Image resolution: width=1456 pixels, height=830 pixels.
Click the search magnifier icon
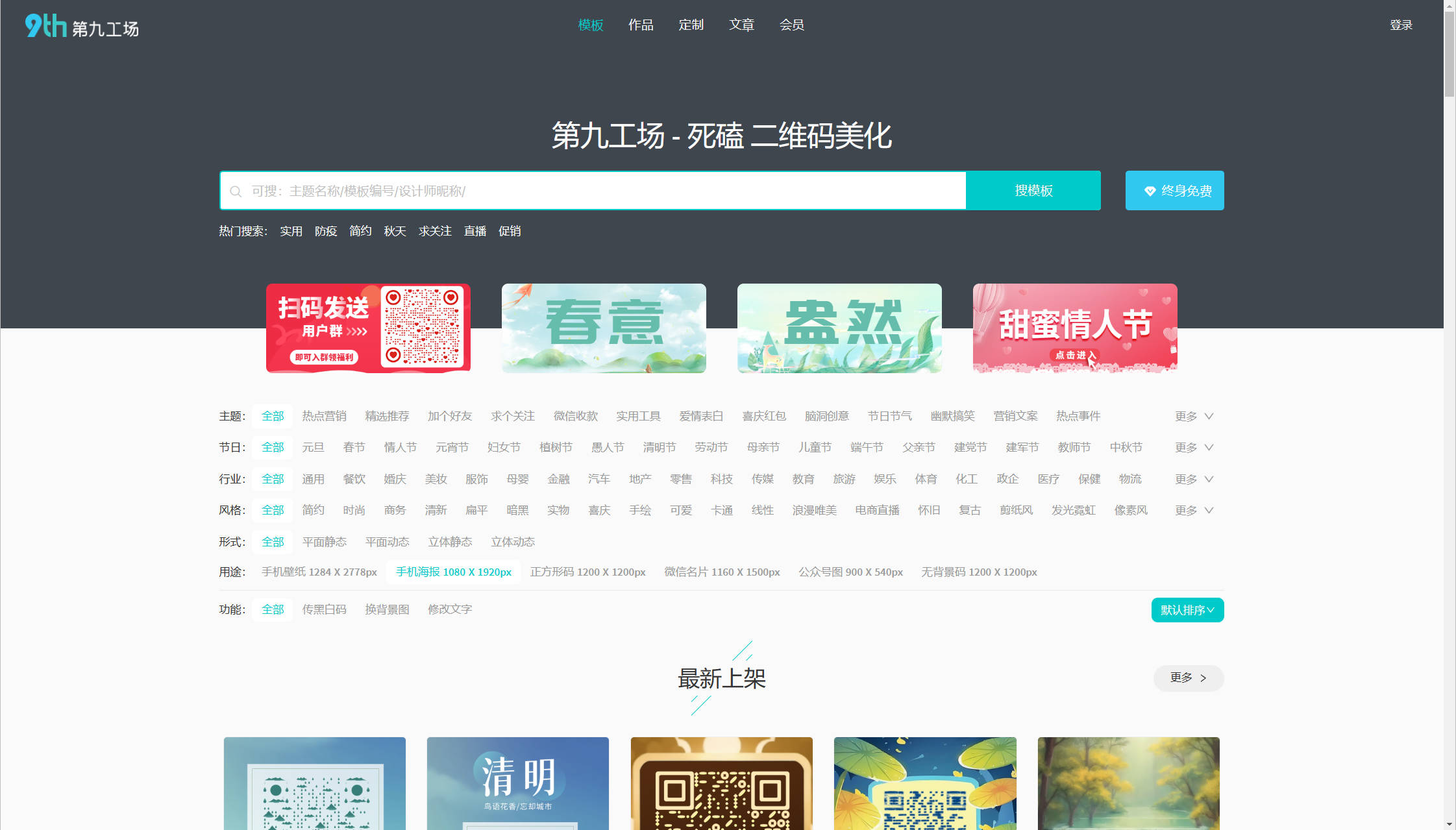click(236, 191)
